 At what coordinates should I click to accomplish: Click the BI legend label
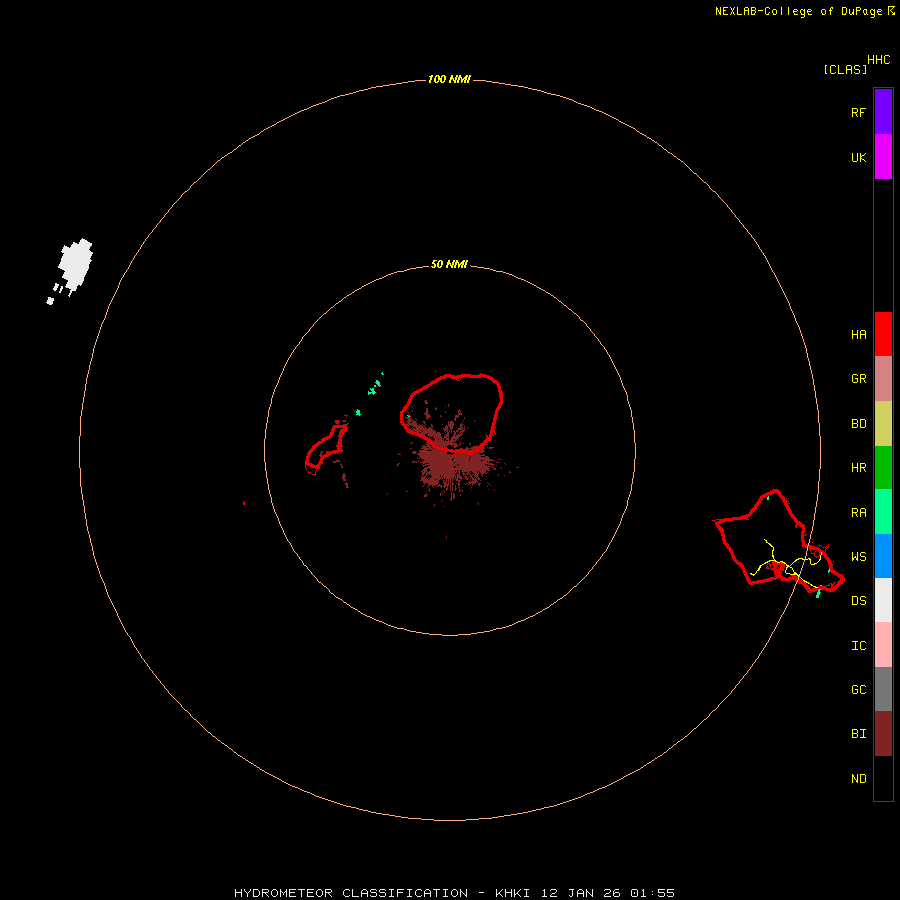[x=858, y=734]
